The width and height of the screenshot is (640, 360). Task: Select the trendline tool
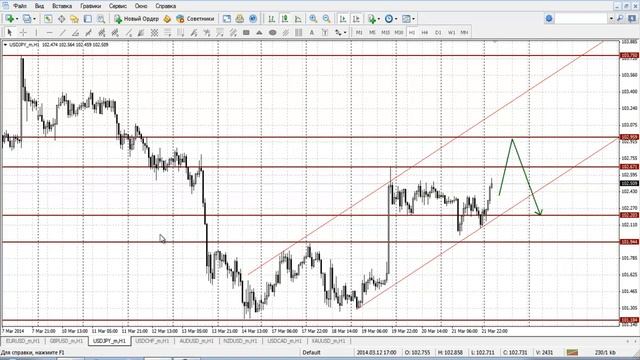[x=62, y=32]
